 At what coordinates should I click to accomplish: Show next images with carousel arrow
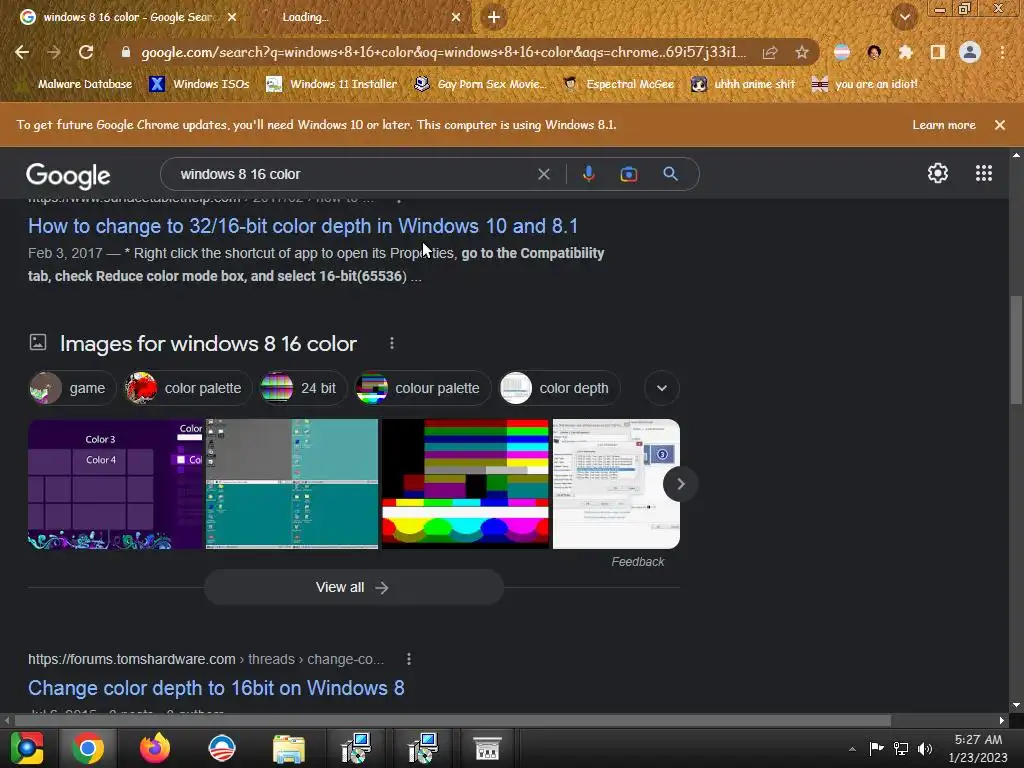[680, 484]
